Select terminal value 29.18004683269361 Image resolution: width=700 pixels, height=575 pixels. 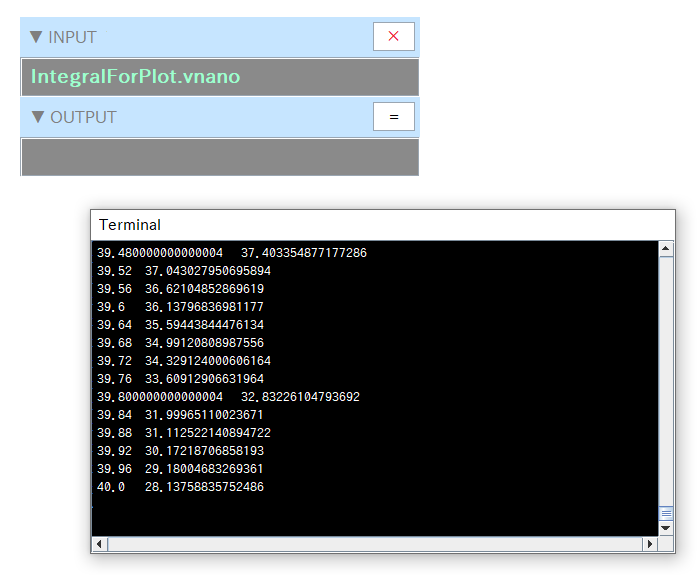click(204, 469)
